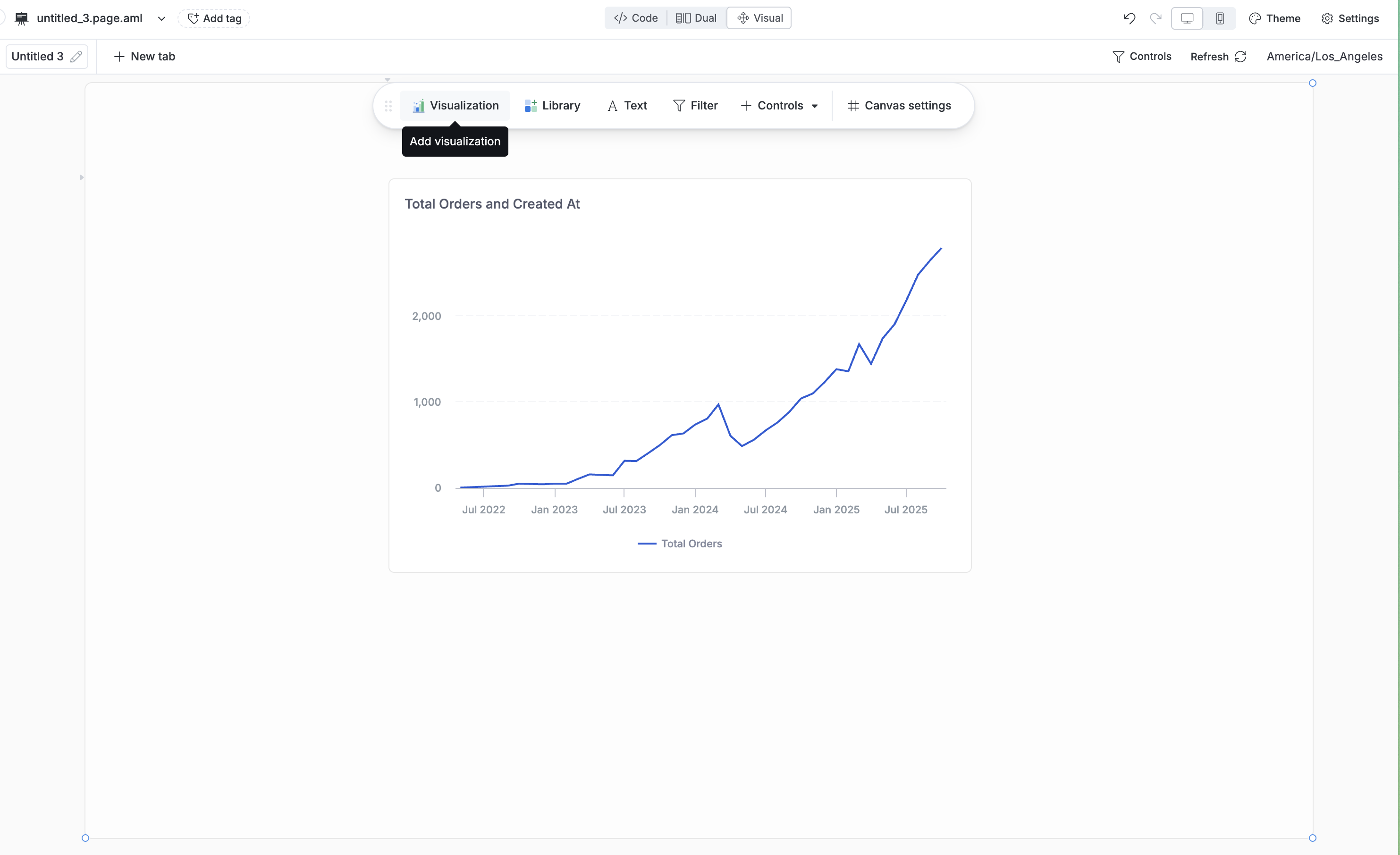The image size is (1400, 855).
Task: Click the top-right canvas resize handle
Action: 1313,83
